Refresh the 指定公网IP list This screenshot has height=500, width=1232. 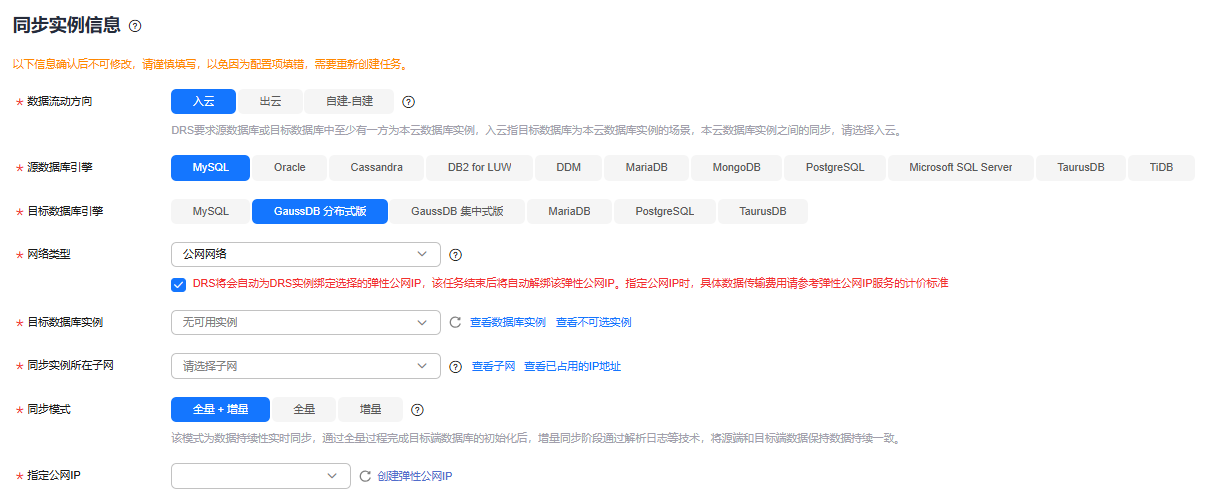(x=365, y=477)
